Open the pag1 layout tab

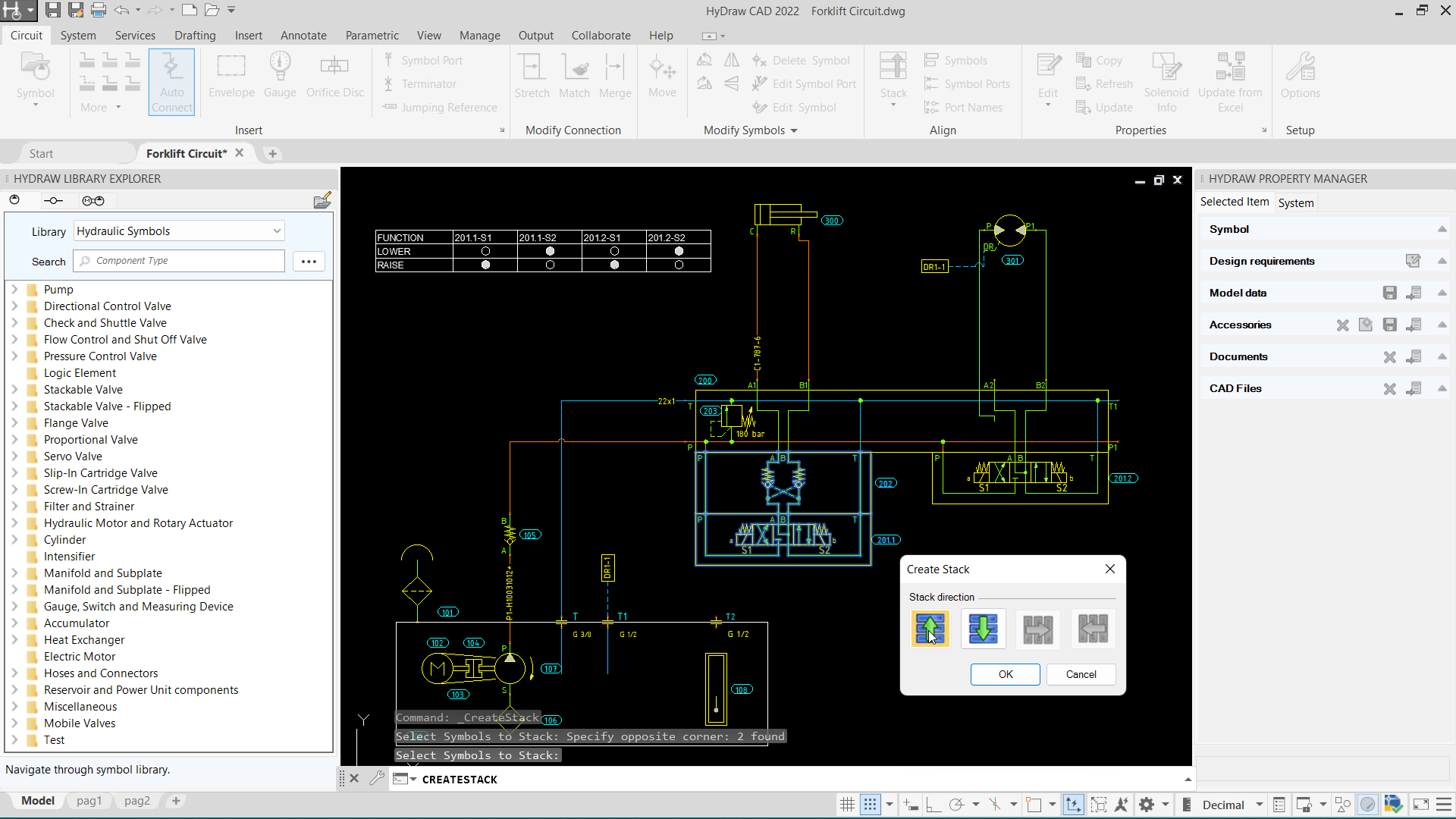89,801
